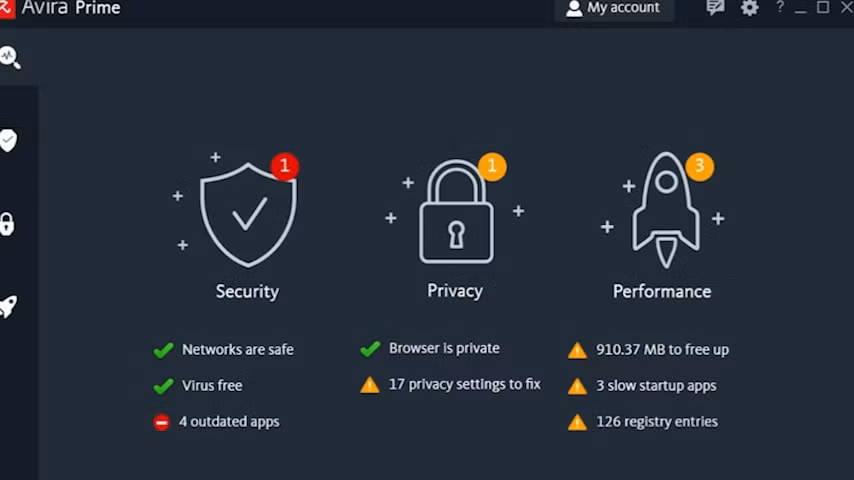Open help with the question mark
Image resolution: width=854 pixels, height=480 pixels.
click(x=780, y=7)
